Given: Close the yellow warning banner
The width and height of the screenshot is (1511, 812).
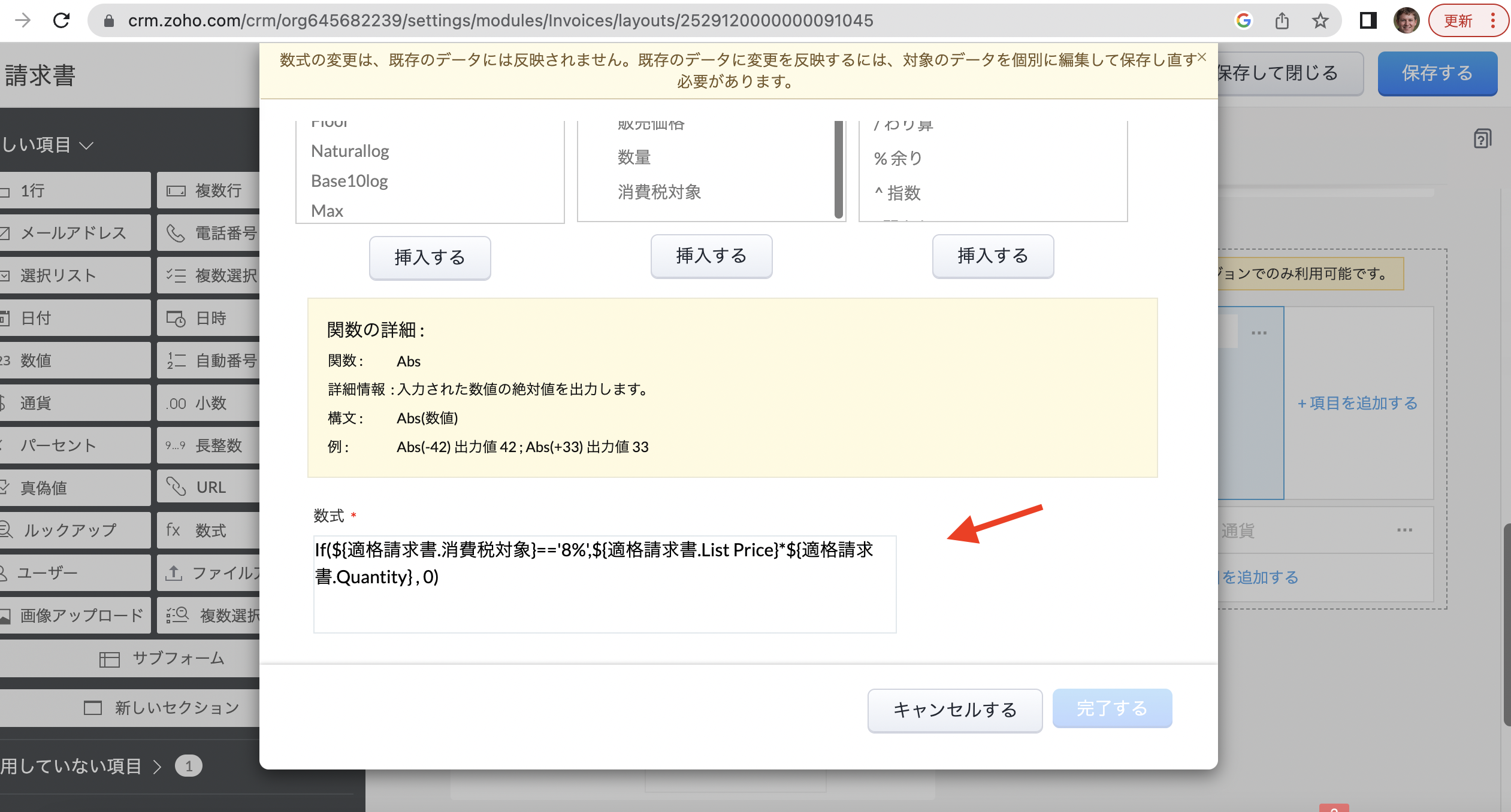Looking at the screenshot, I should 1202,57.
